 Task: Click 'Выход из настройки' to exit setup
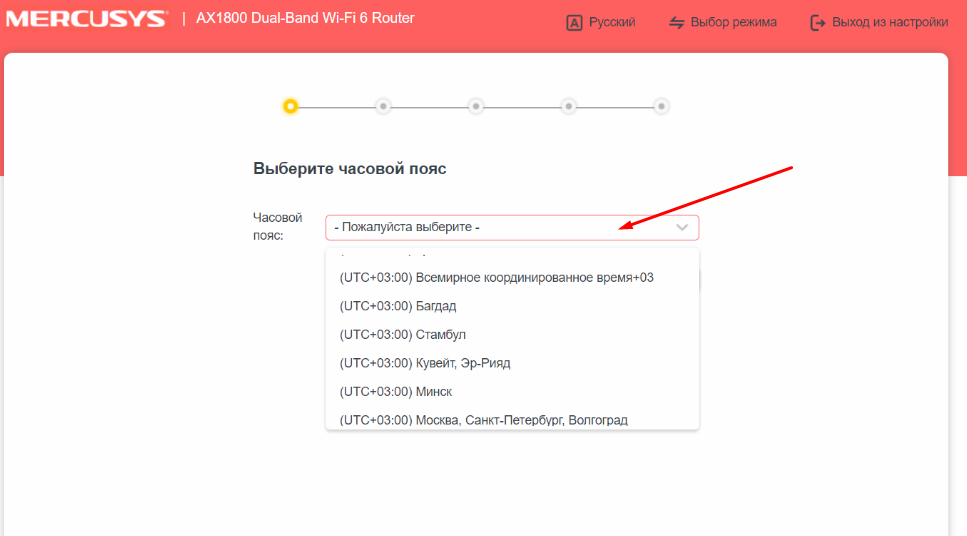(890, 22)
